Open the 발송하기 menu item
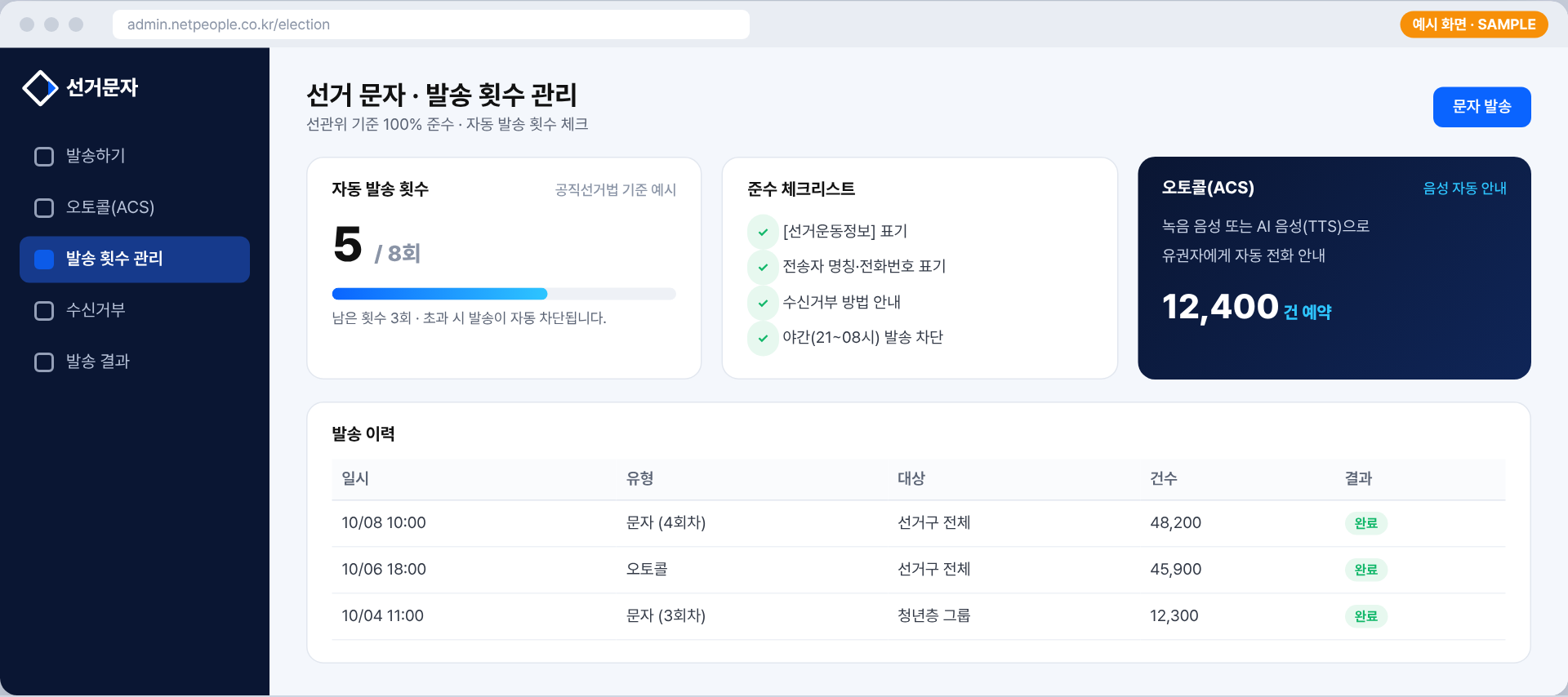 135,157
